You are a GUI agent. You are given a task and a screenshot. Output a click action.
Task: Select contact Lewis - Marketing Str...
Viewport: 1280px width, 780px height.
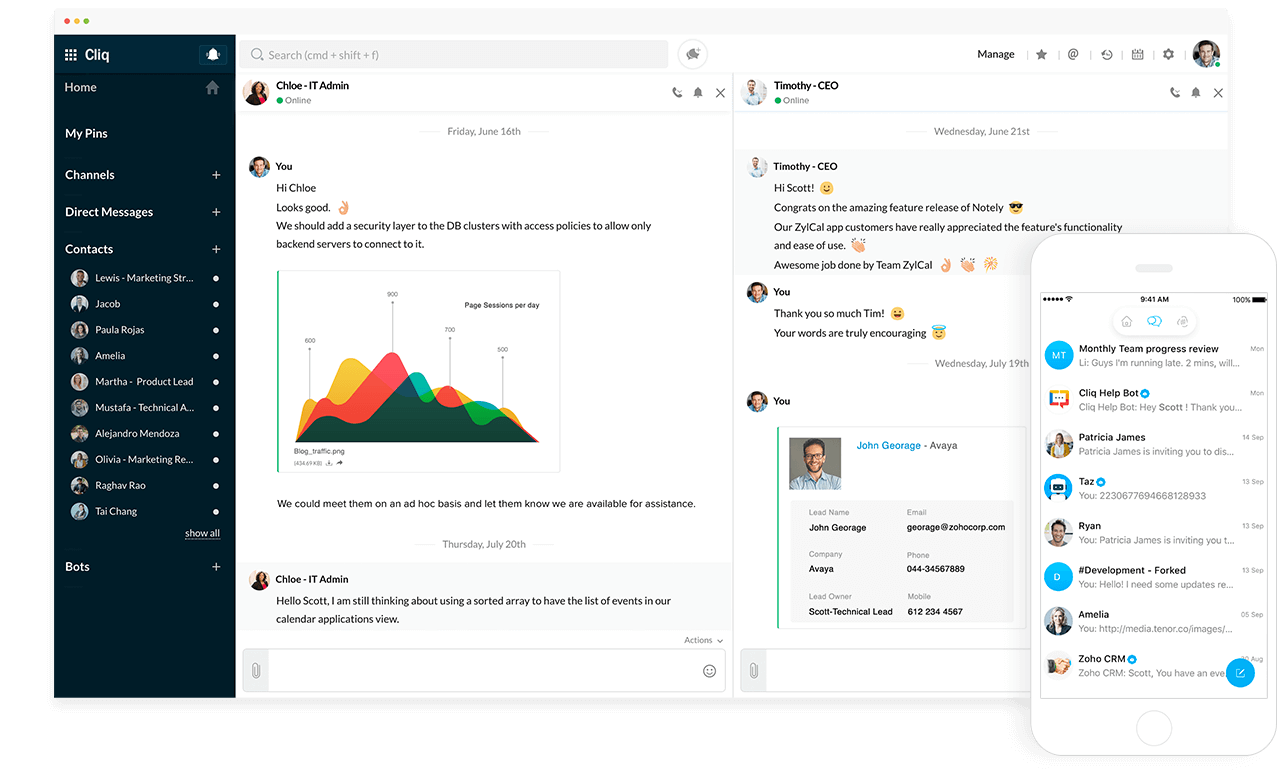tap(144, 278)
